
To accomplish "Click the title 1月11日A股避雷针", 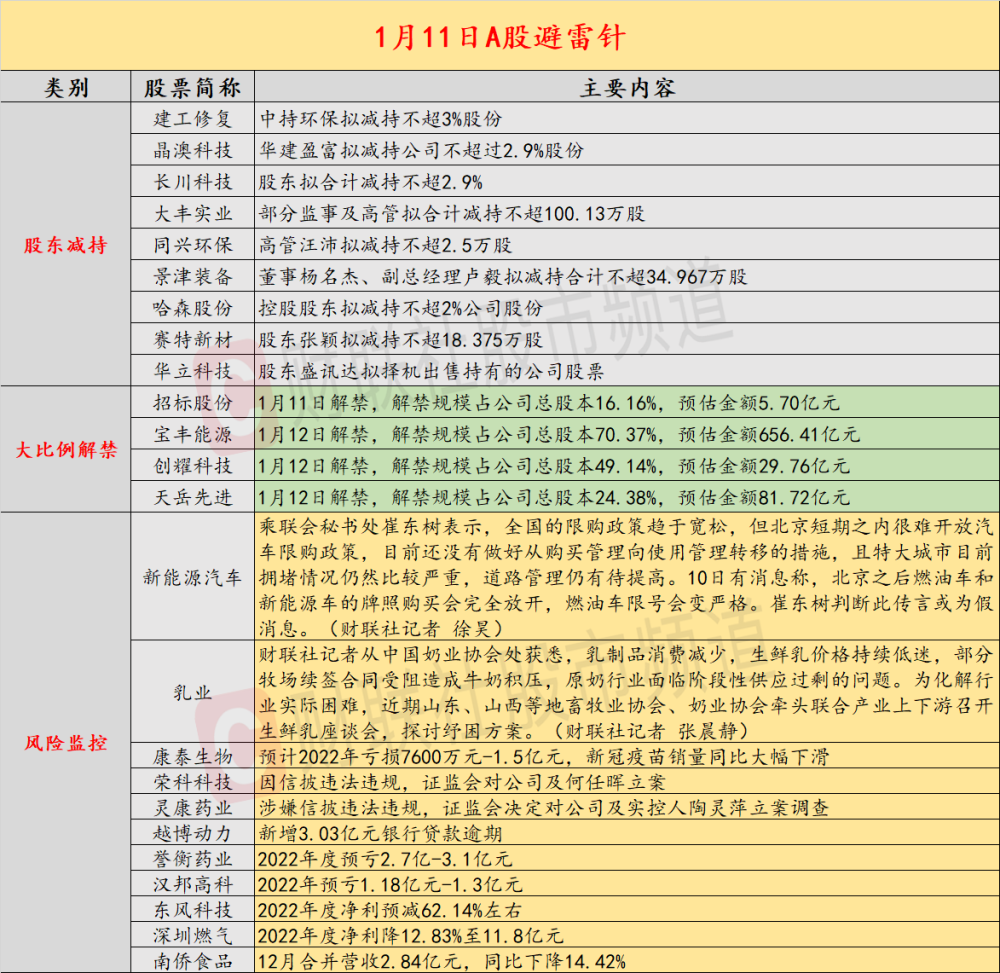I will tap(499, 37).
